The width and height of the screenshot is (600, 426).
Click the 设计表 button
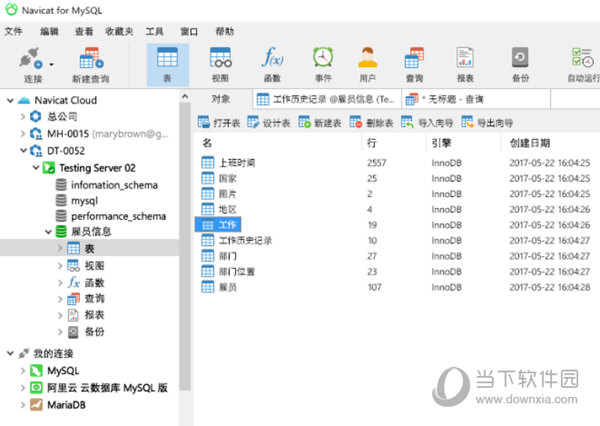pos(269,123)
